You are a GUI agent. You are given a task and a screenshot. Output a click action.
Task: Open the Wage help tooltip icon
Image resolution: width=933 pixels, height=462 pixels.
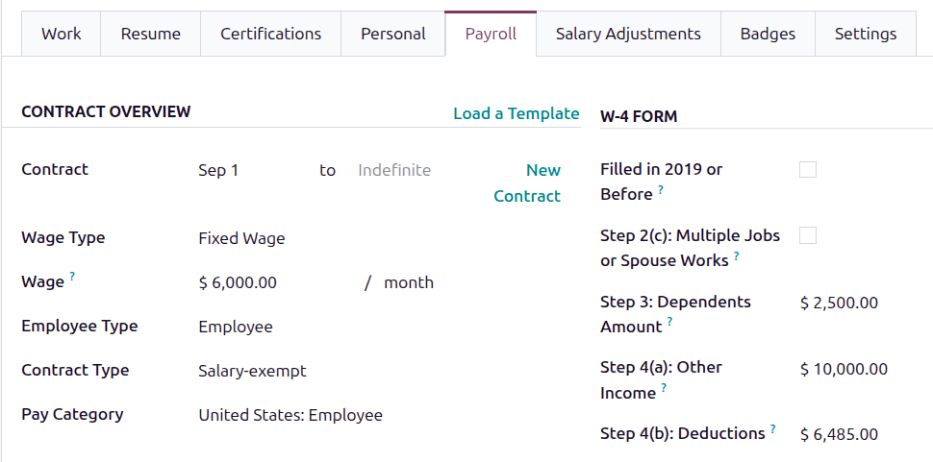click(73, 277)
